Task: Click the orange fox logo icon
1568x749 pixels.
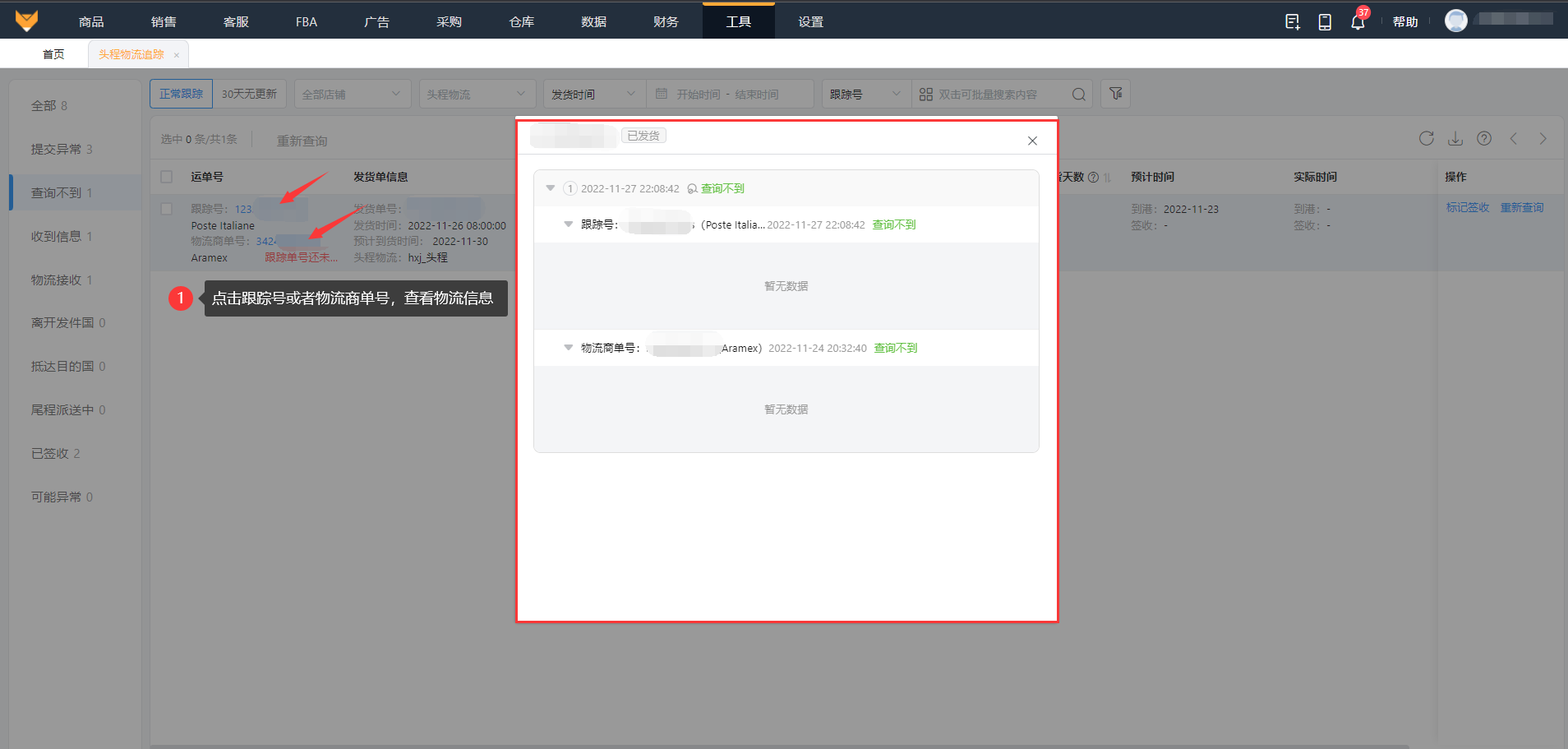Action: pos(26,21)
